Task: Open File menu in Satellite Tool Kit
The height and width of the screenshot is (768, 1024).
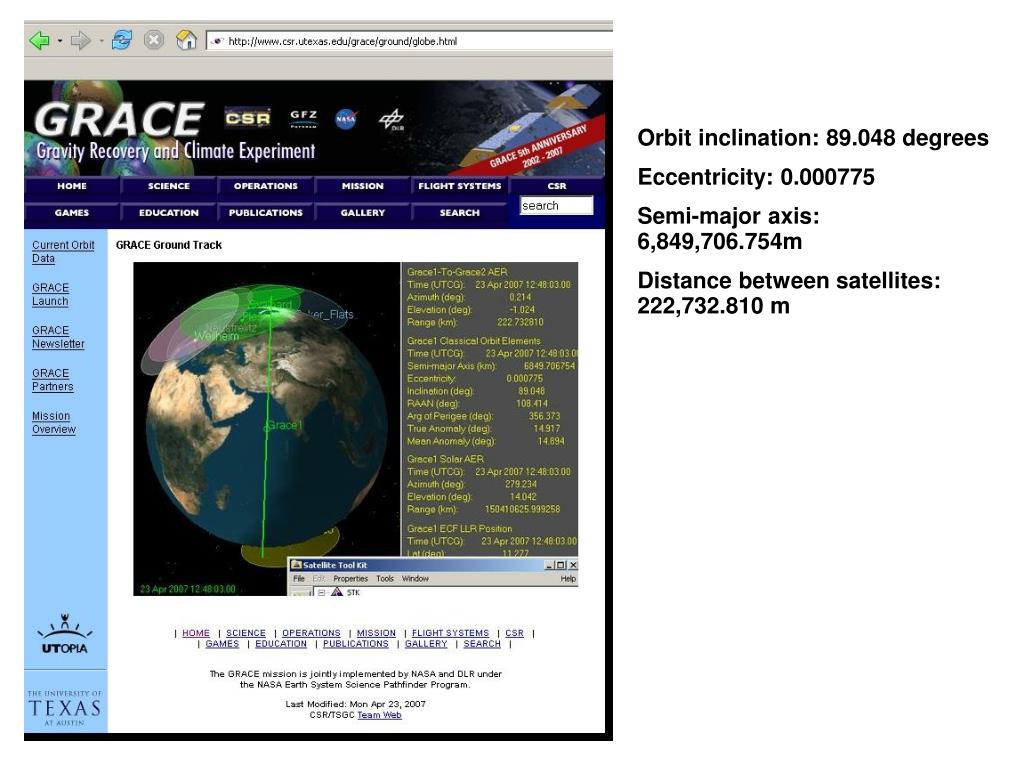Action: point(298,579)
